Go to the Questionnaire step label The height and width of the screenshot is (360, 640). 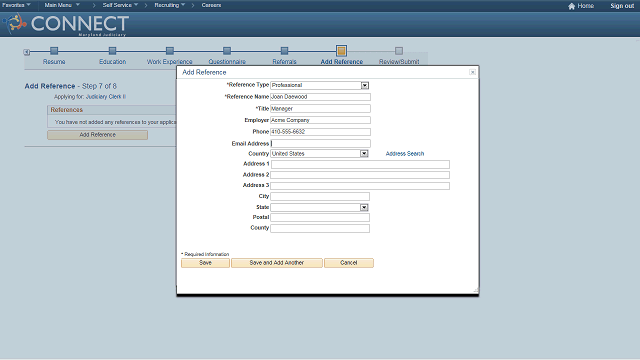[227, 62]
